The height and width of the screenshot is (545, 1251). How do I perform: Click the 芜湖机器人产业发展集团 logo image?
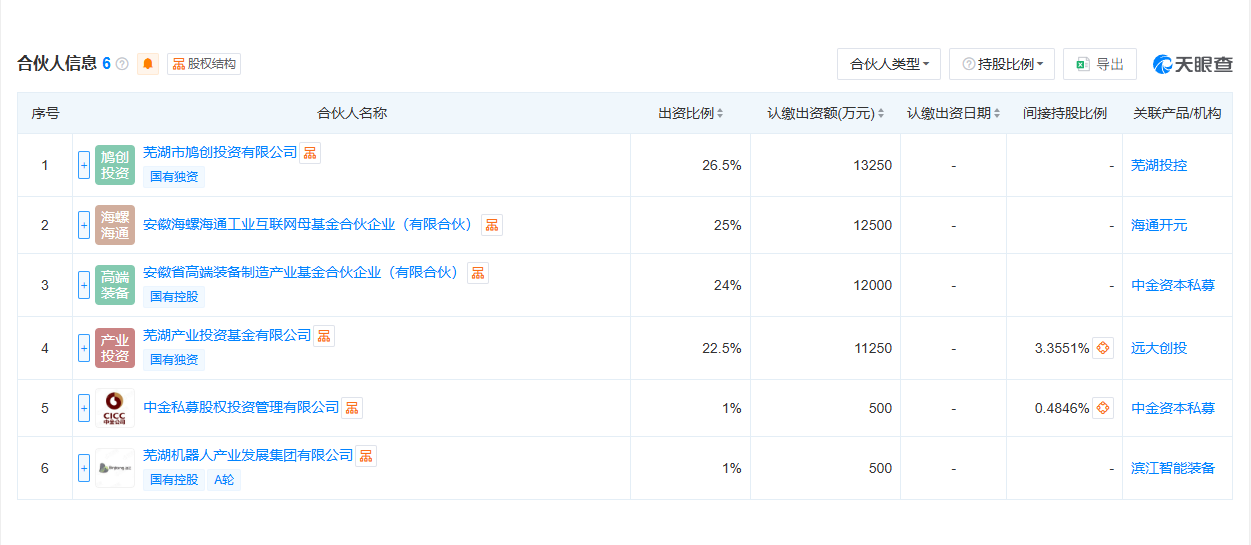point(115,468)
